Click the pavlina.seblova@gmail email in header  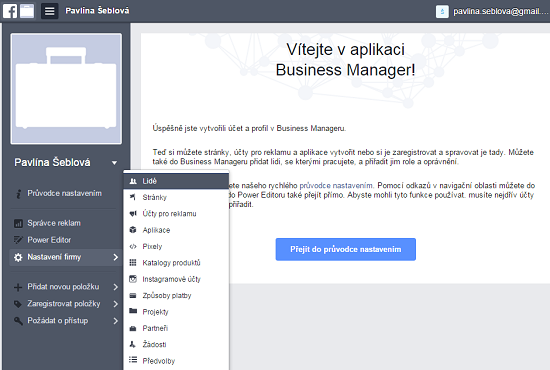(501, 11)
